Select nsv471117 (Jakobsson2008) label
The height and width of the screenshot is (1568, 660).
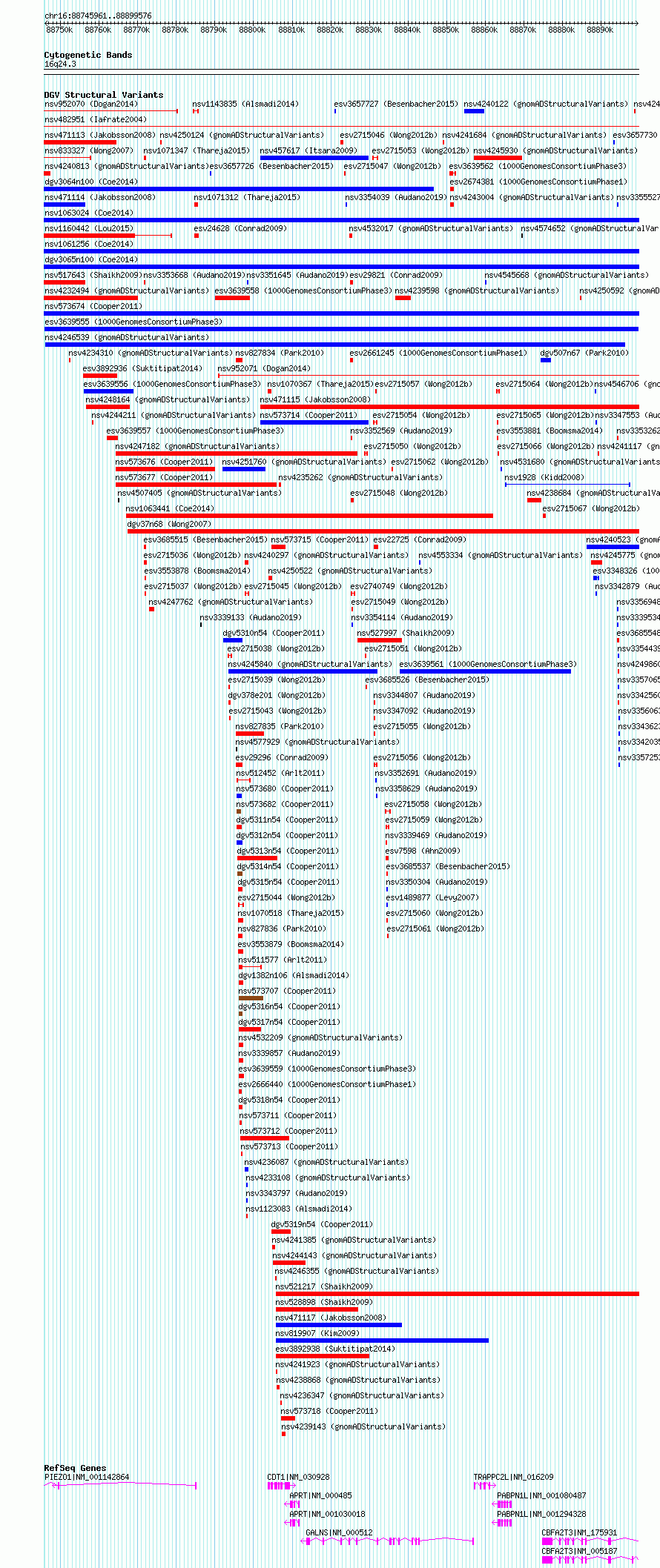(x=331, y=1318)
